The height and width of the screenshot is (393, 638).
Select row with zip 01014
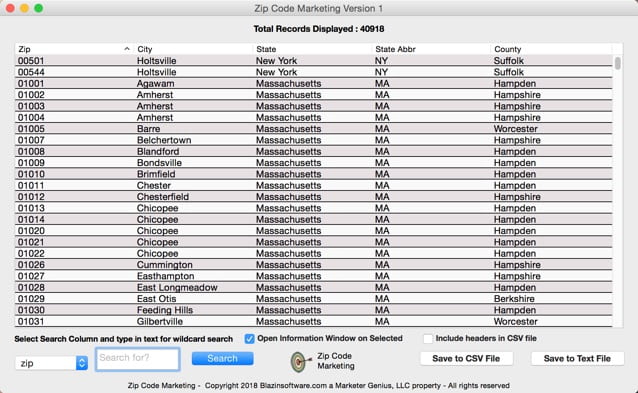[x=313, y=220]
